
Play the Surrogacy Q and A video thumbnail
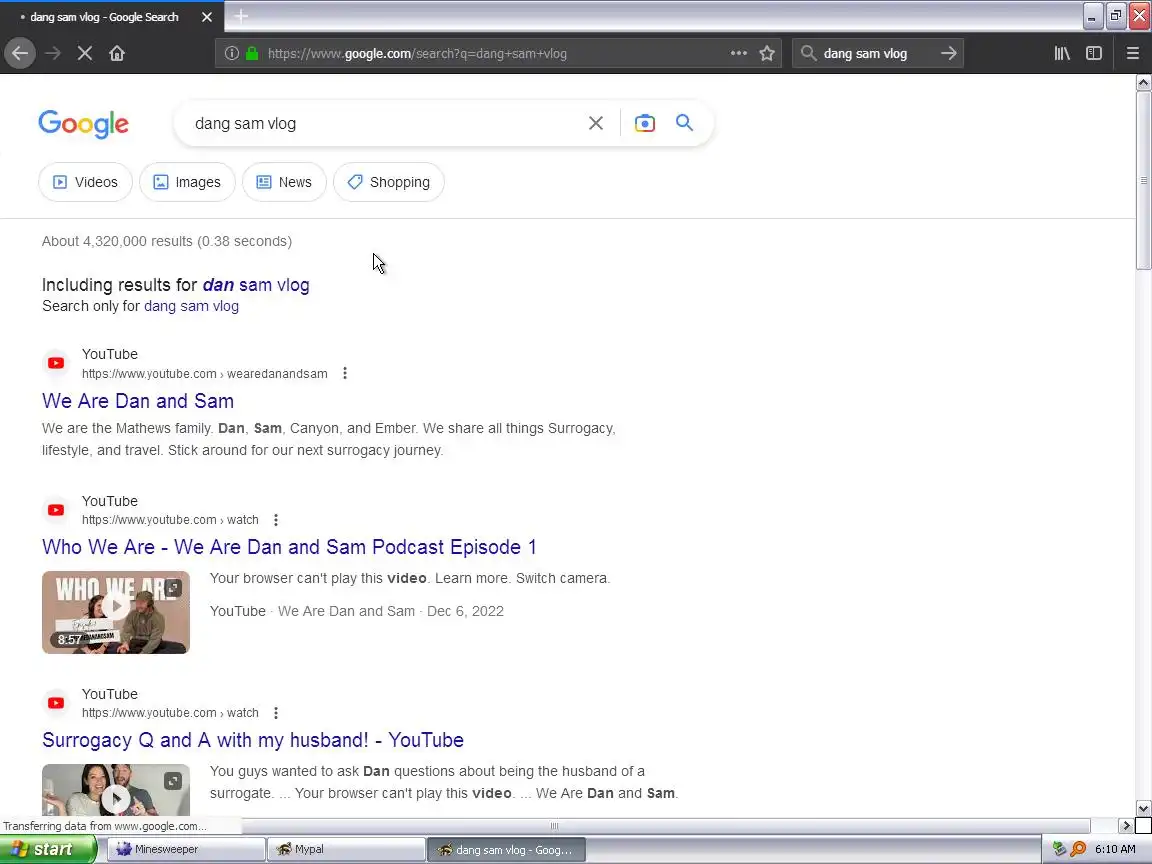click(115, 791)
